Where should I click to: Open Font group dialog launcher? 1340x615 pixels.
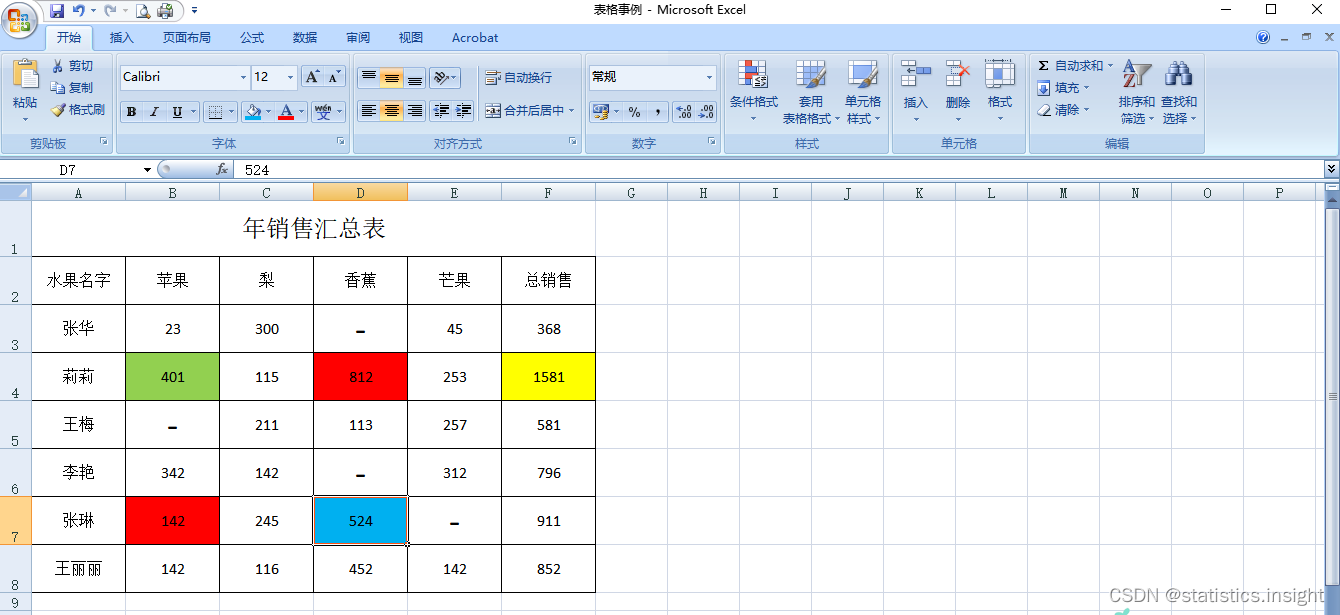pyautogui.click(x=341, y=143)
